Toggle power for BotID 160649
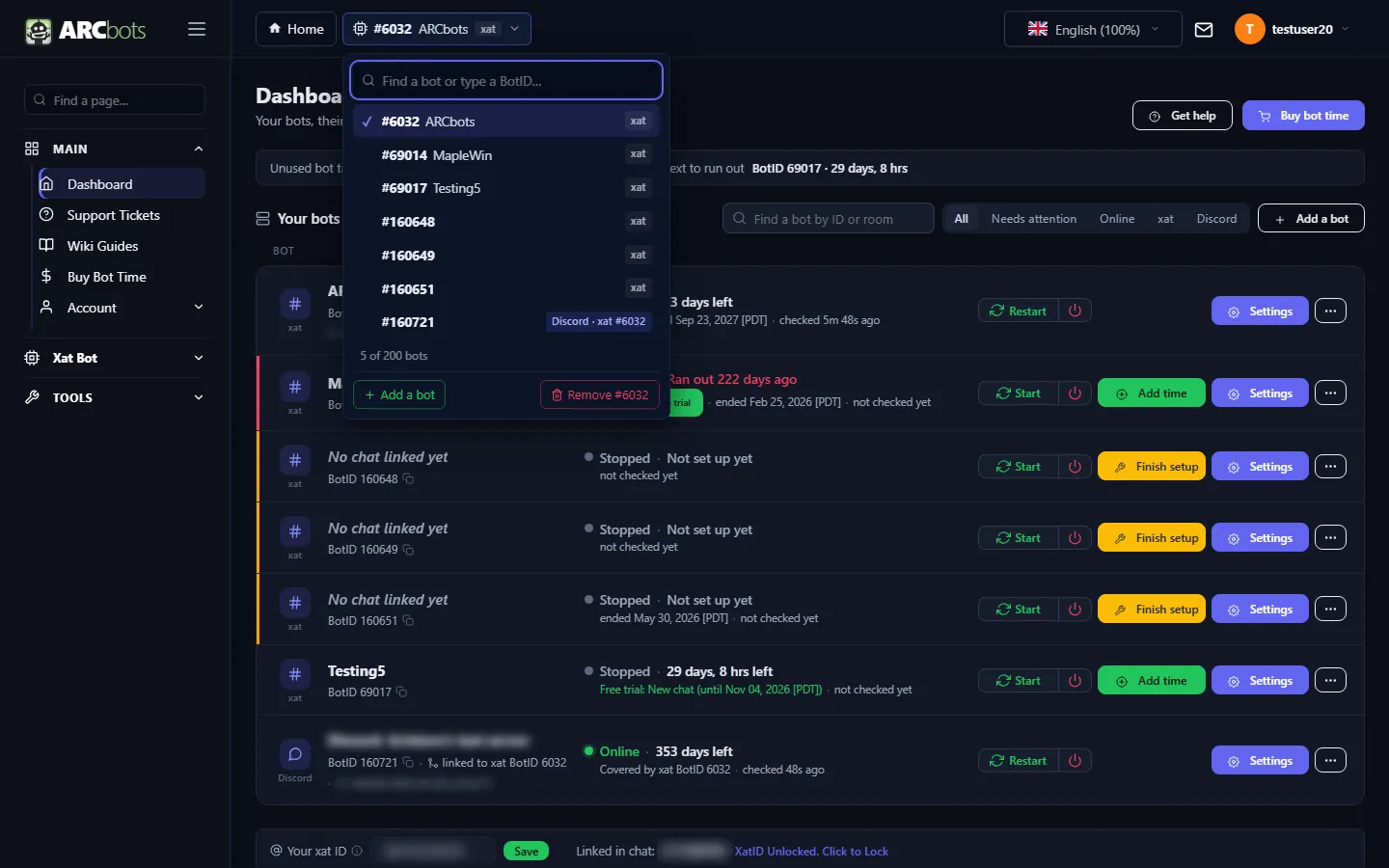The image size is (1389, 868). pos(1075,538)
